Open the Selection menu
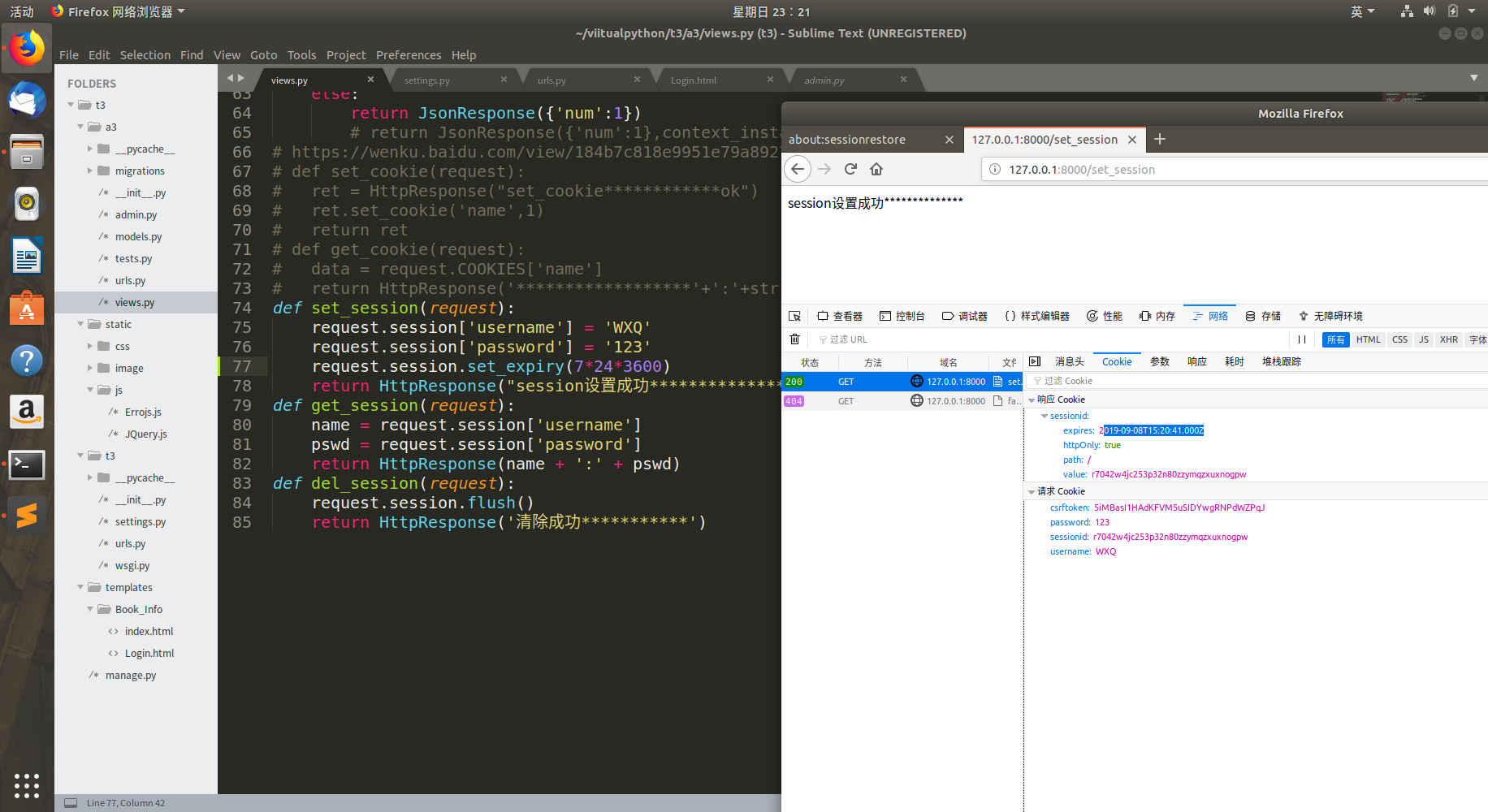Image resolution: width=1488 pixels, height=812 pixels. (x=145, y=55)
